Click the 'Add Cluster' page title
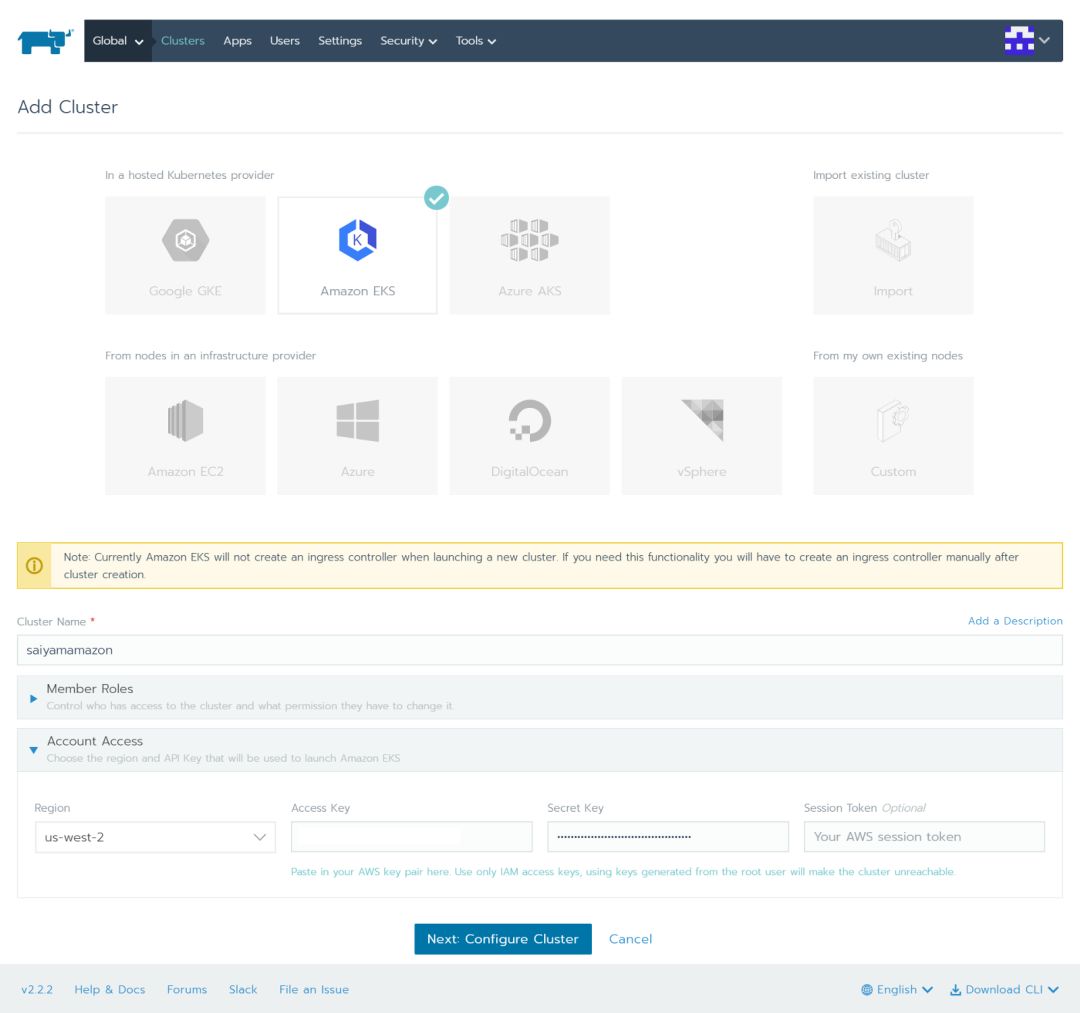The image size is (1080, 1013). tap(68, 107)
